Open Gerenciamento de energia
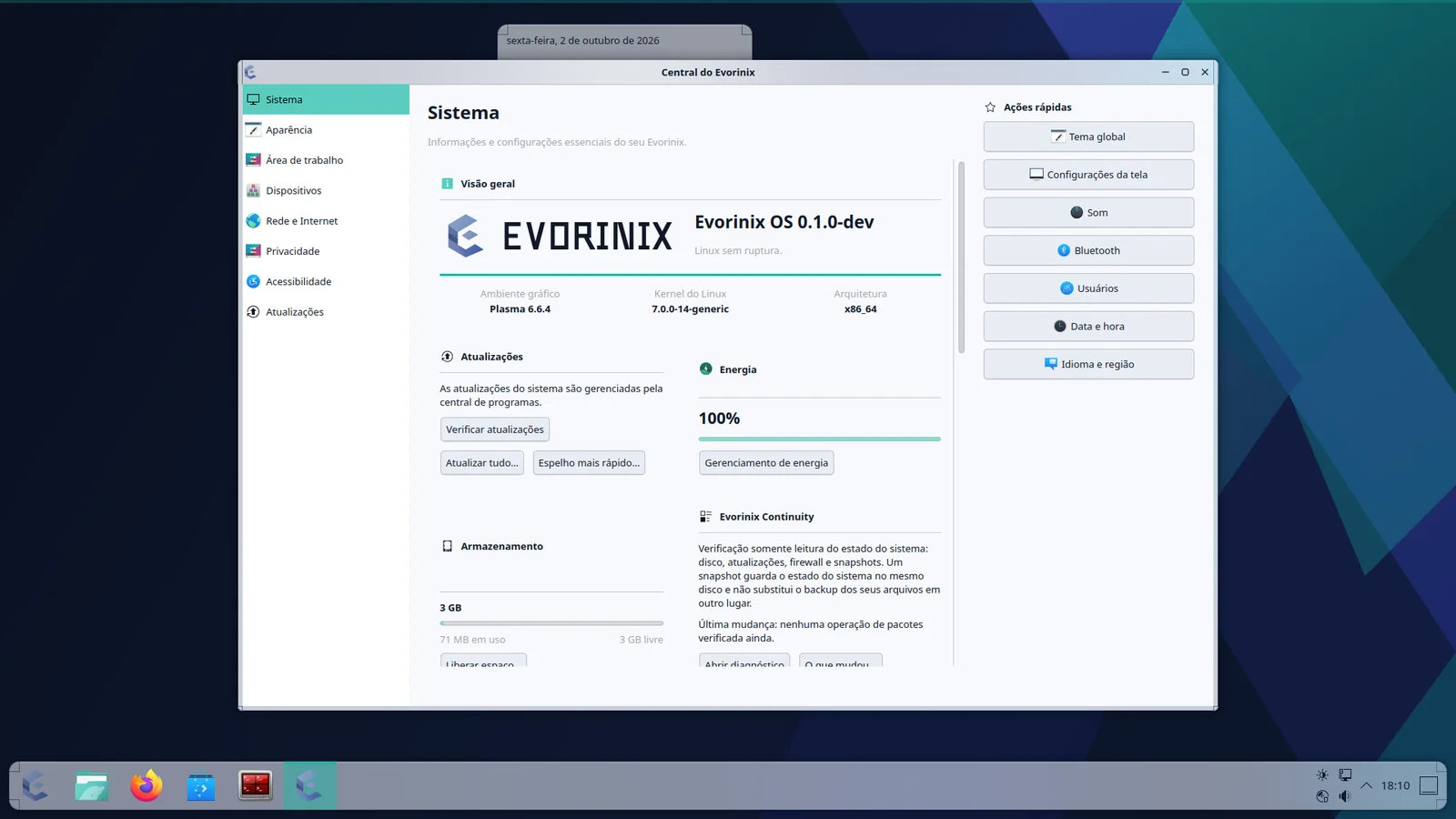1456x819 pixels. click(x=766, y=462)
